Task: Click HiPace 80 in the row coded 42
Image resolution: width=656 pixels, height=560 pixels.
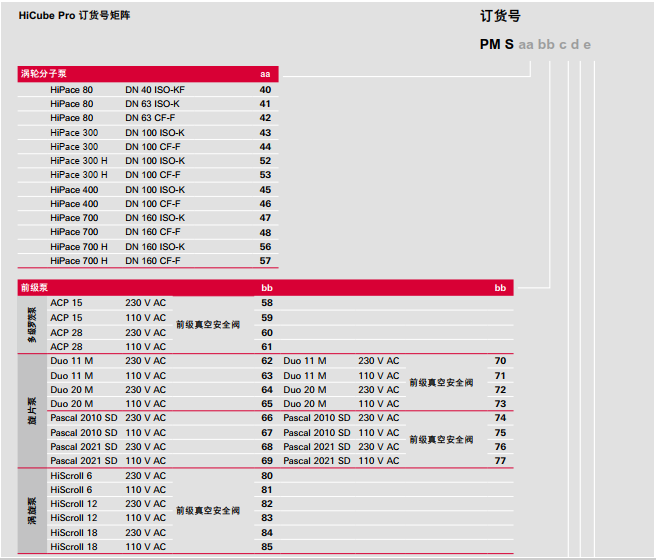Action: pos(72,118)
